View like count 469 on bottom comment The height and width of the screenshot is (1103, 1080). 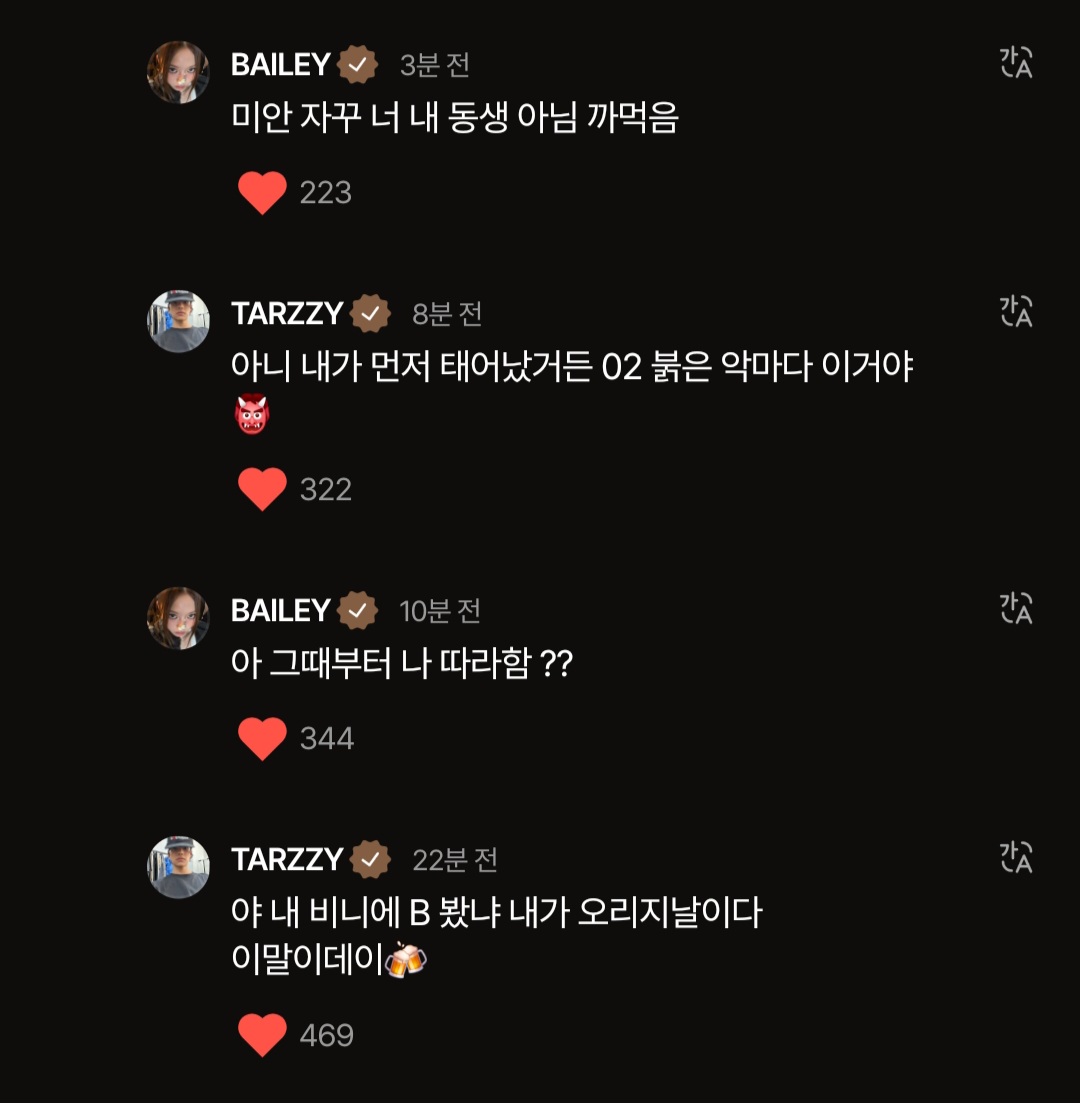click(x=326, y=1035)
